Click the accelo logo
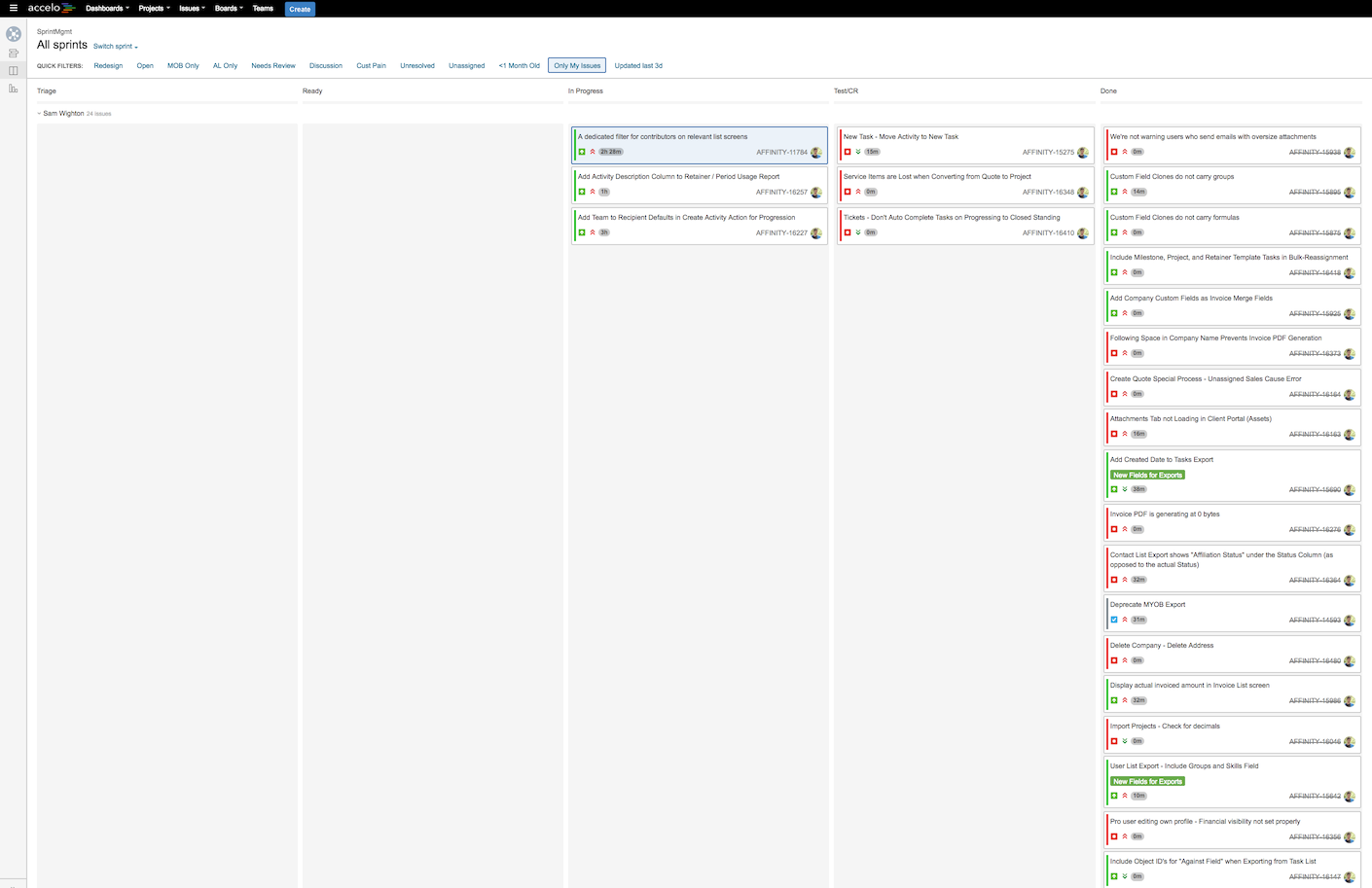Screen dimensions: 1372x888 (x=47, y=9)
